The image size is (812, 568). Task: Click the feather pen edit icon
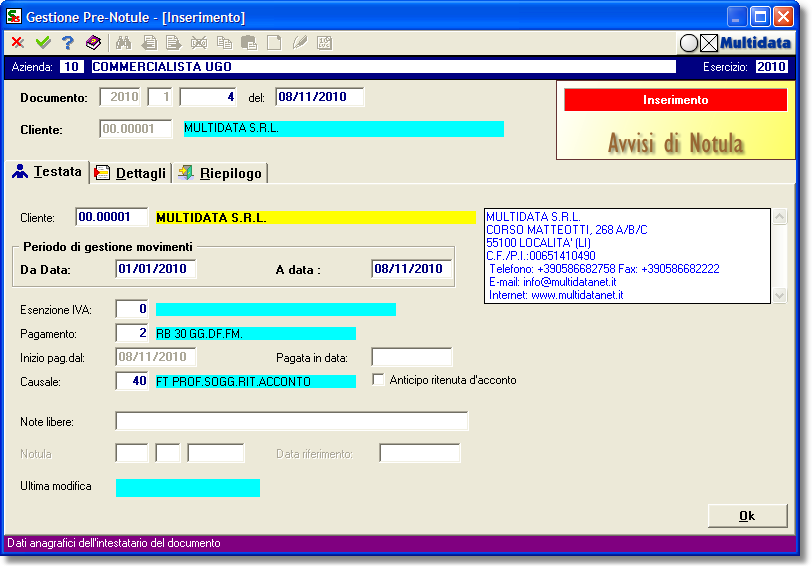[300, 42]
